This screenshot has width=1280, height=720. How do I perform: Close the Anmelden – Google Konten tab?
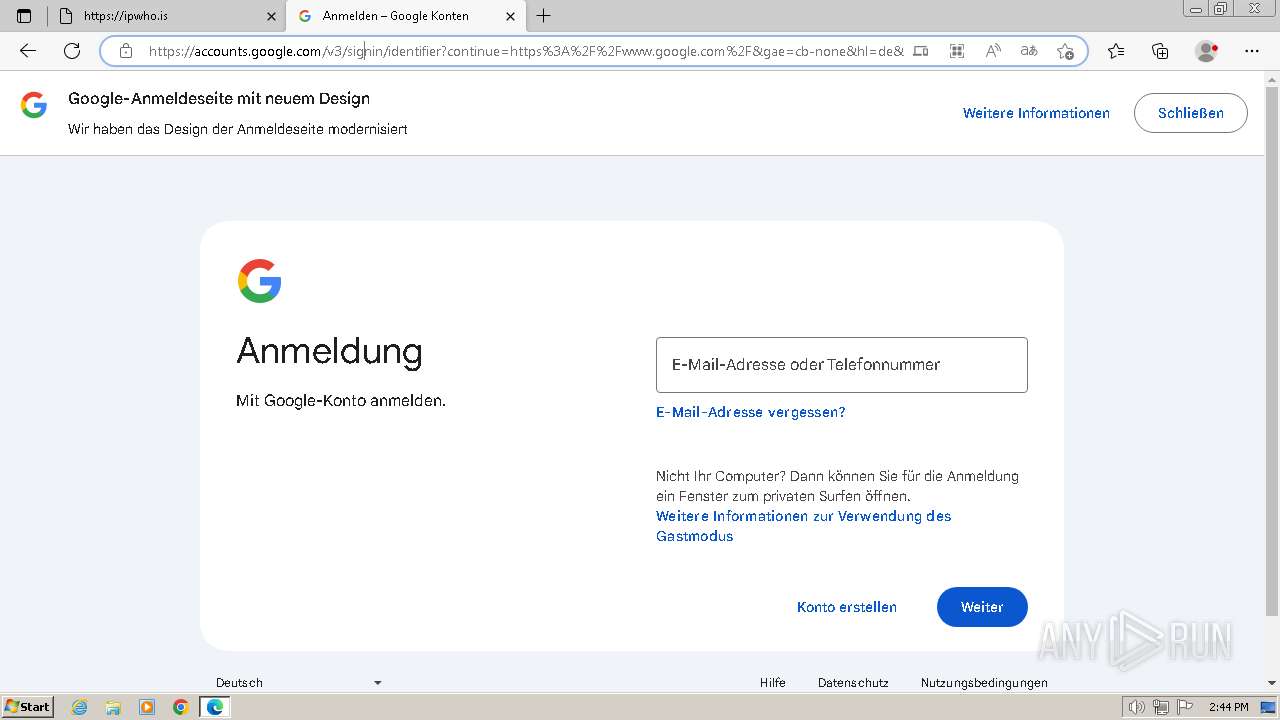coord(510,16)
